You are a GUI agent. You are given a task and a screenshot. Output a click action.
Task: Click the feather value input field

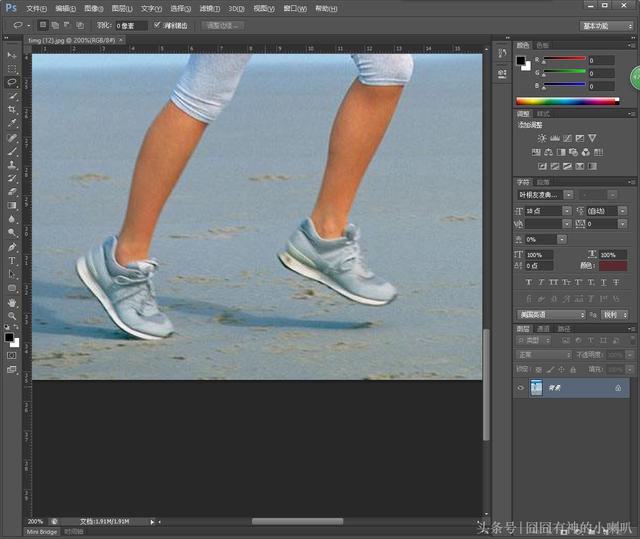pyautogui.click(x=131, y=25)
